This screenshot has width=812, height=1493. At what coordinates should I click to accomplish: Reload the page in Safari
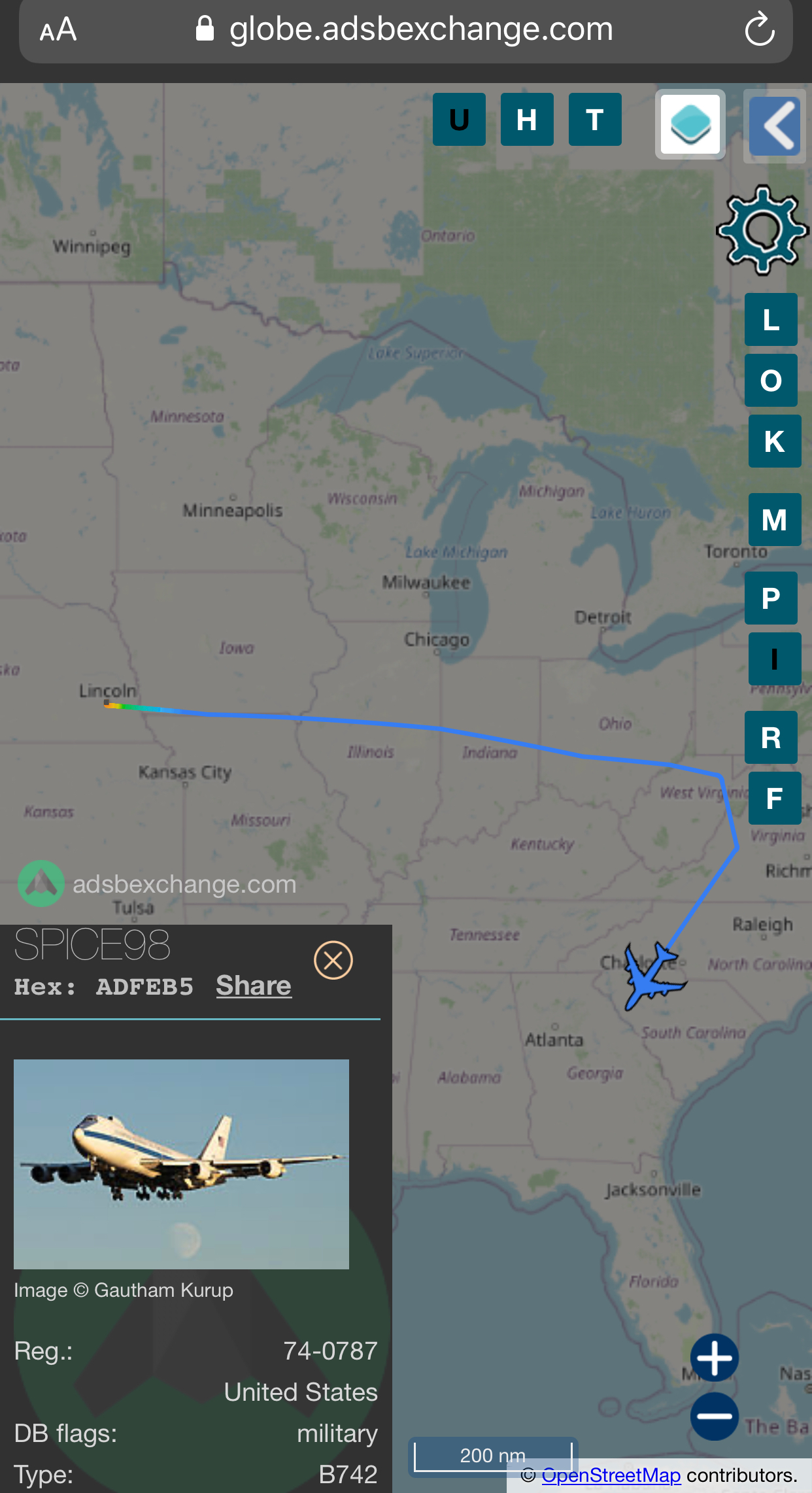(760, 29)
